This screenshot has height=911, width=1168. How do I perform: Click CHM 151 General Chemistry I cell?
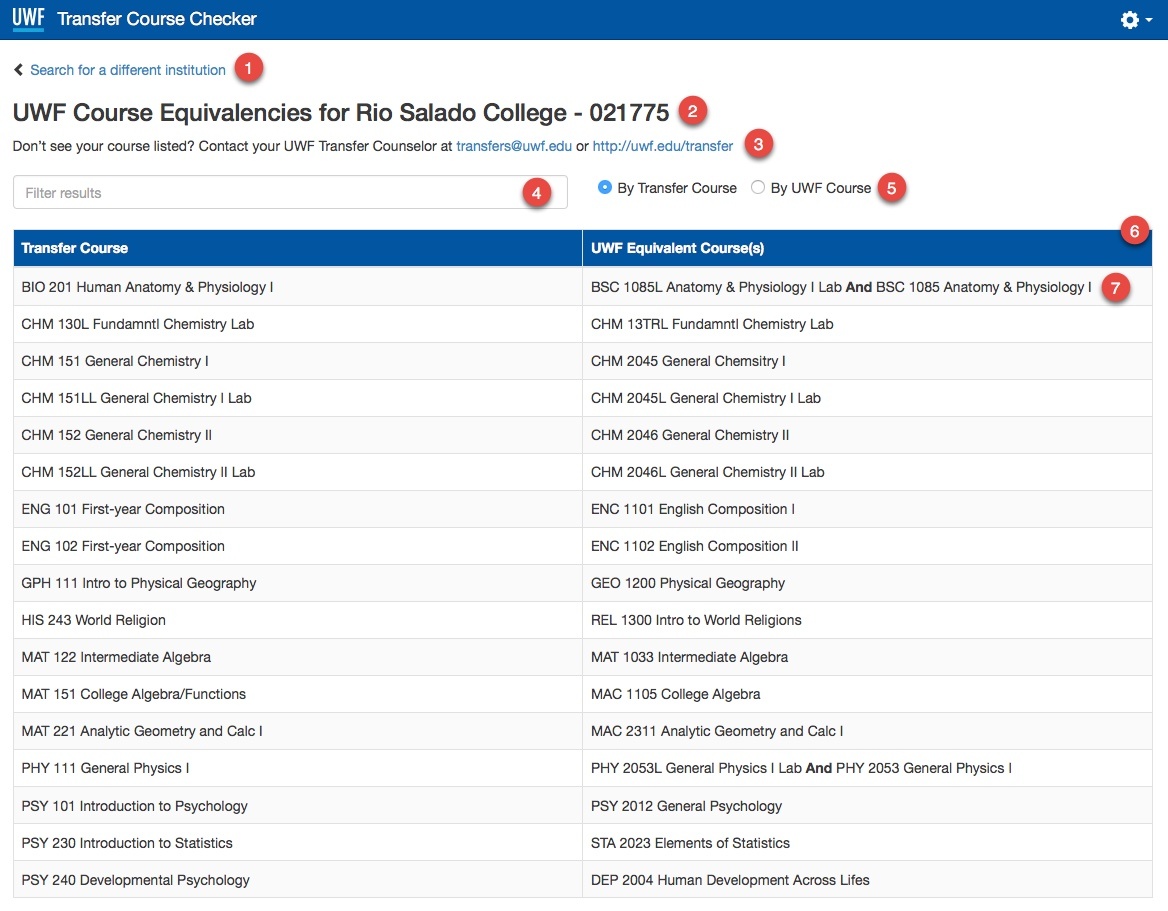298,361
